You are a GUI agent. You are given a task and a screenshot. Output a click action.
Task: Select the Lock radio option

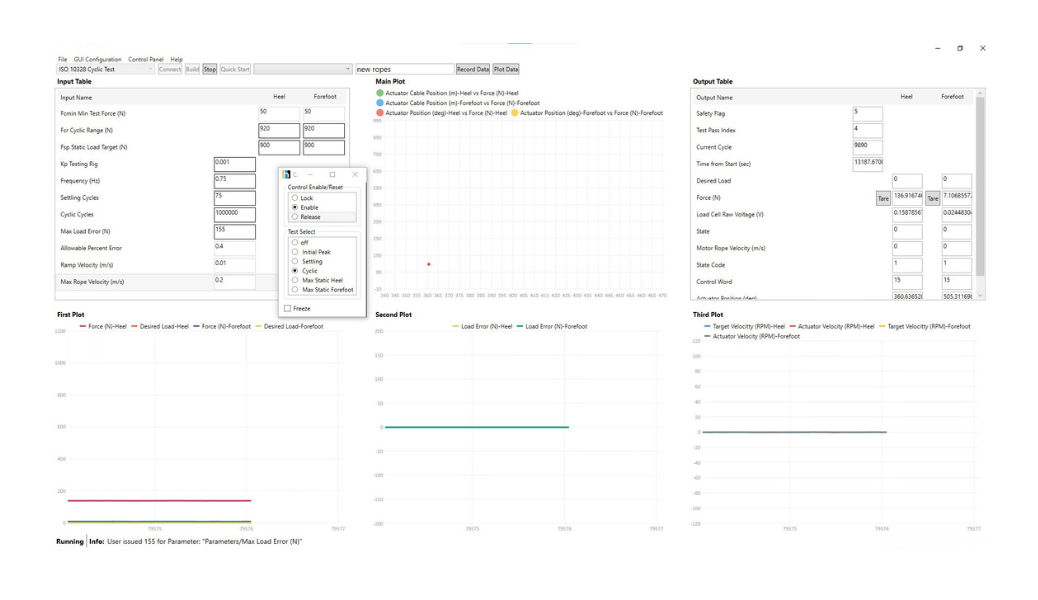point(301,198)
